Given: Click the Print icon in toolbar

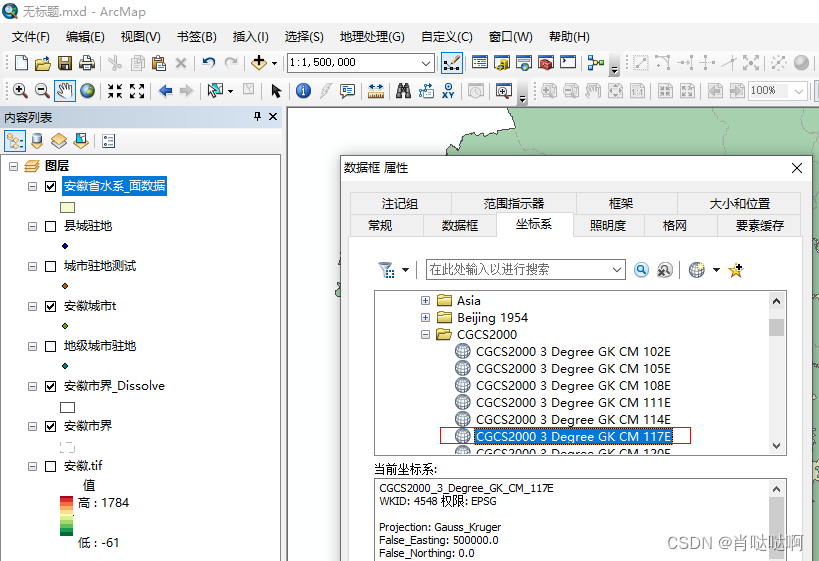Looking at the screenshot, I should [x=87, y=63].
